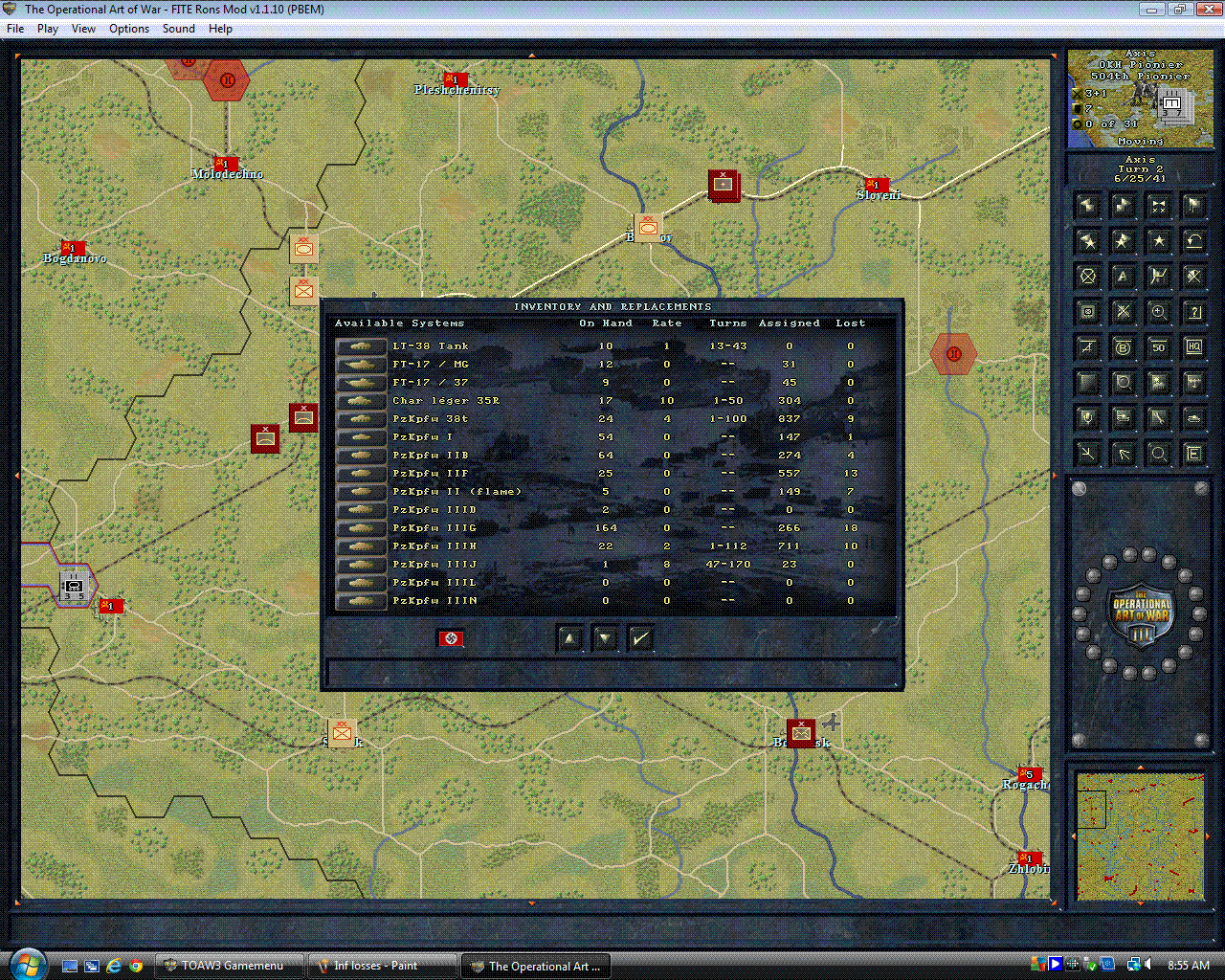Screen dimensions: 1225x980
Task: Select the 'B' bombard icon
Action: [1122, 346]
